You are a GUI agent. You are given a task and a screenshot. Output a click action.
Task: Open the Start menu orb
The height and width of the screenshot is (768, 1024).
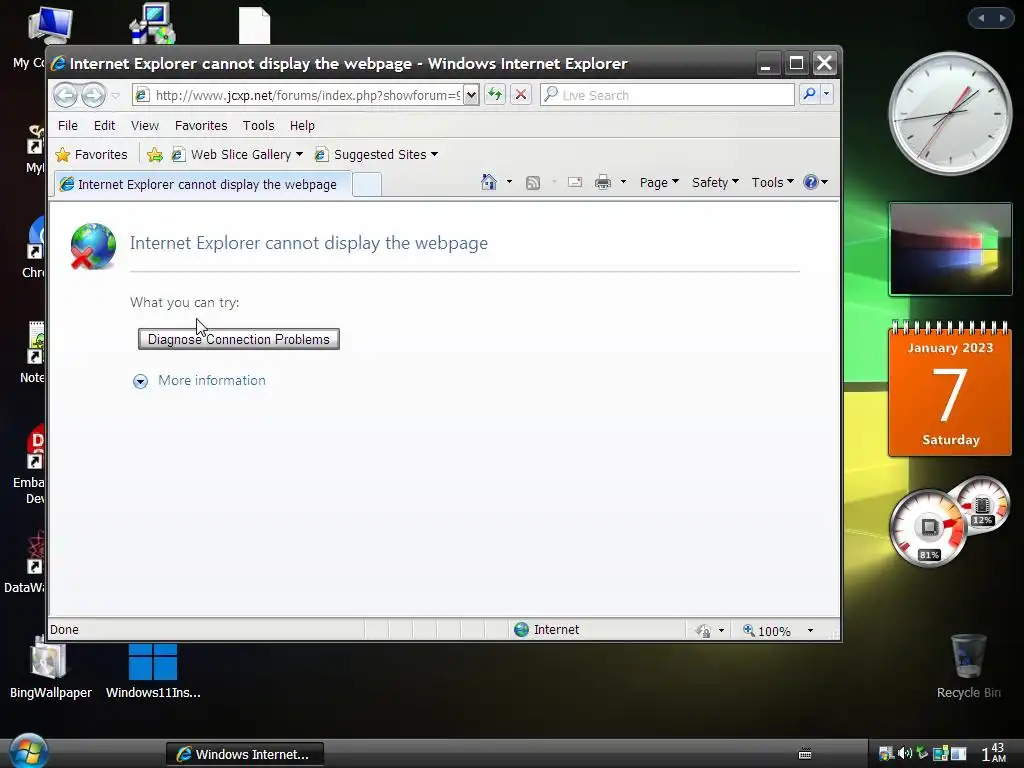coord(29,751)
